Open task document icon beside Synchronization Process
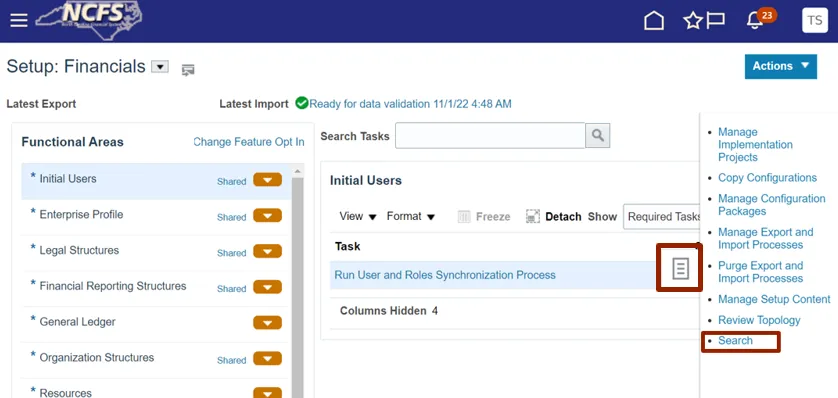The height and width of the screenshot is (398, 838). (680, 268)
